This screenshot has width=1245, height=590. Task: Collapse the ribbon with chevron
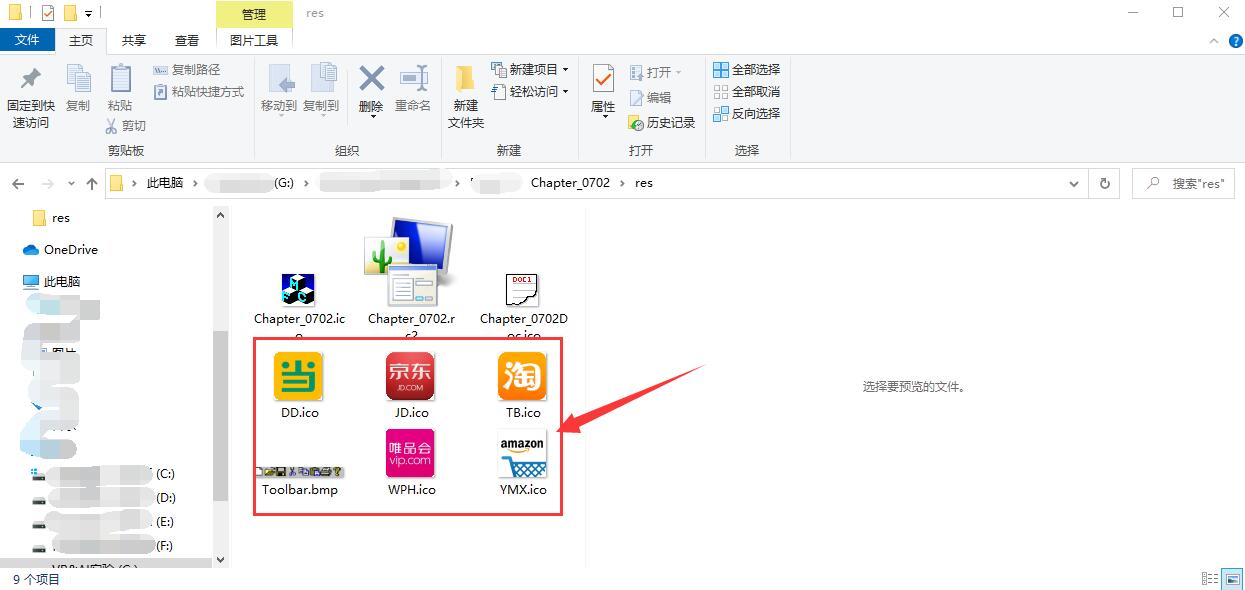1213,41
